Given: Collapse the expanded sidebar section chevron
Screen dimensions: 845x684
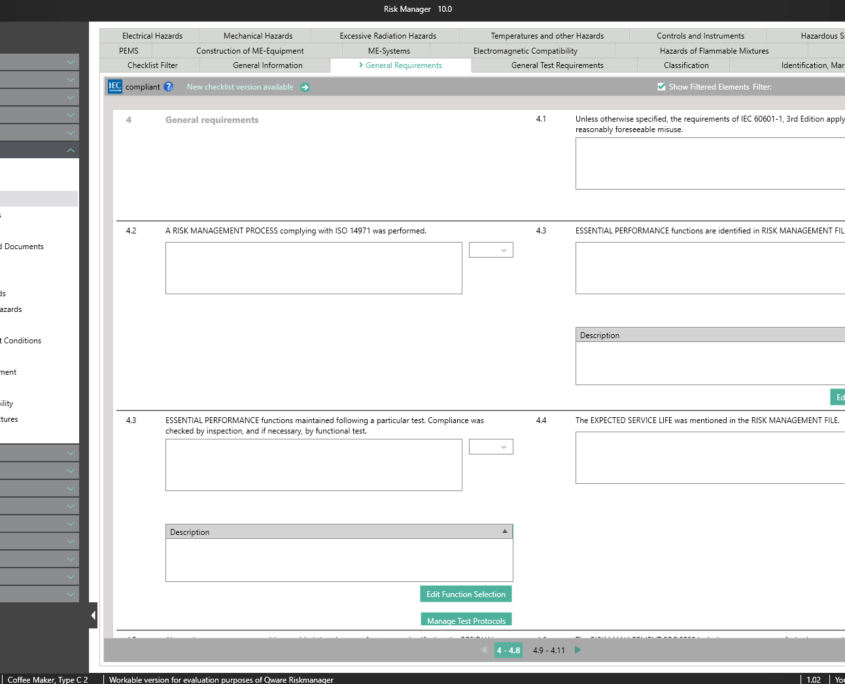Looking at the screenshot, I should click(x=70, y=149).
